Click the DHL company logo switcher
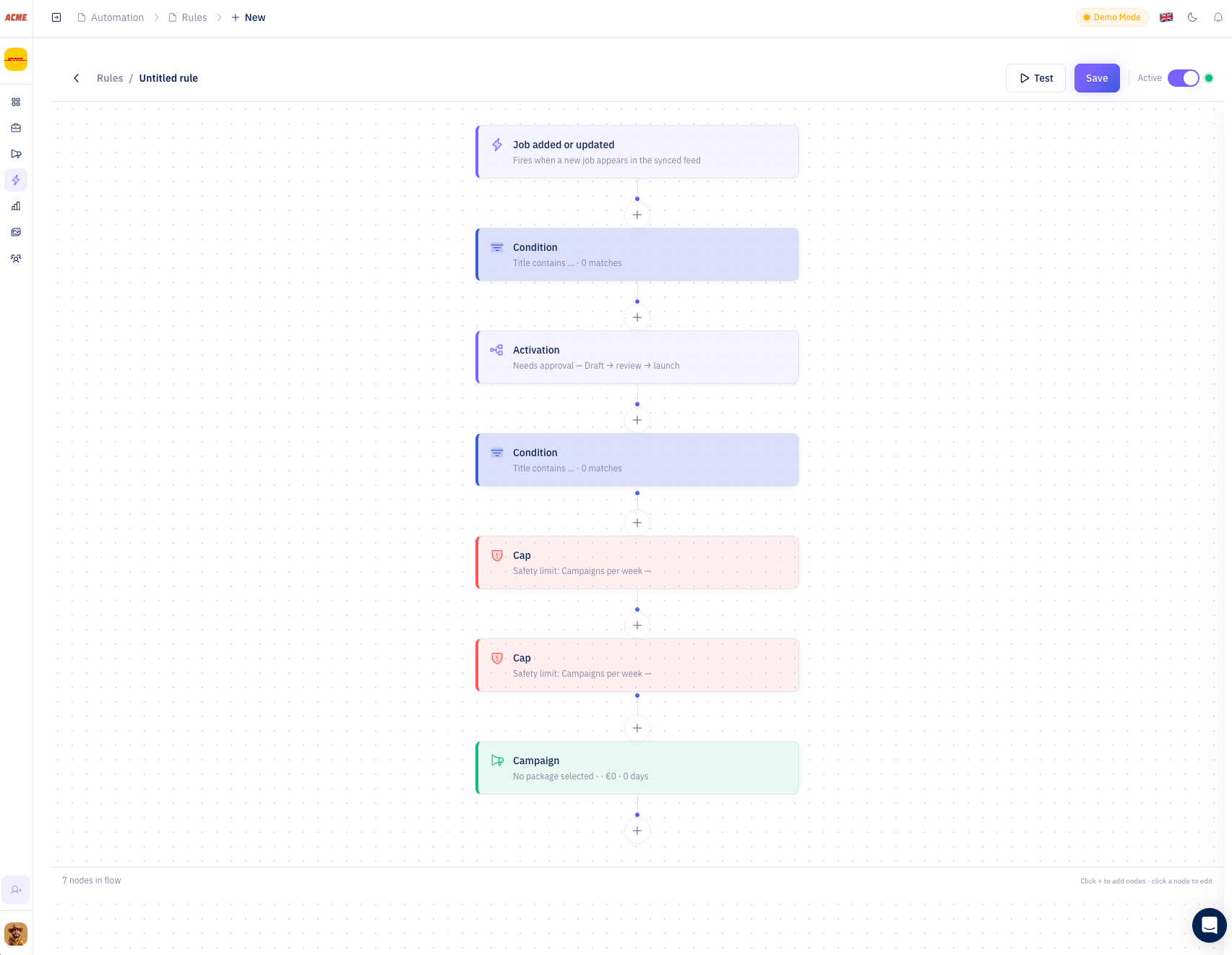 pos(16,59)
